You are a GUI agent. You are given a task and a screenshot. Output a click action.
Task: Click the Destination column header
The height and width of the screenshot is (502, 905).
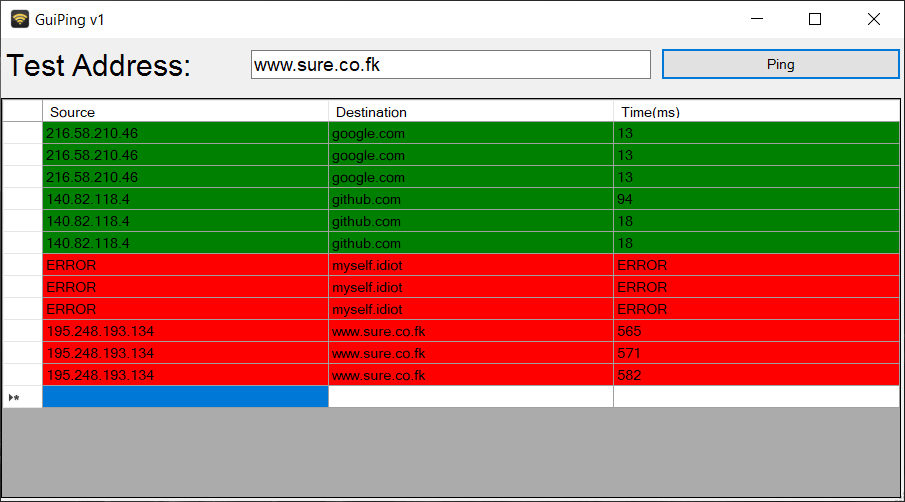471,111
